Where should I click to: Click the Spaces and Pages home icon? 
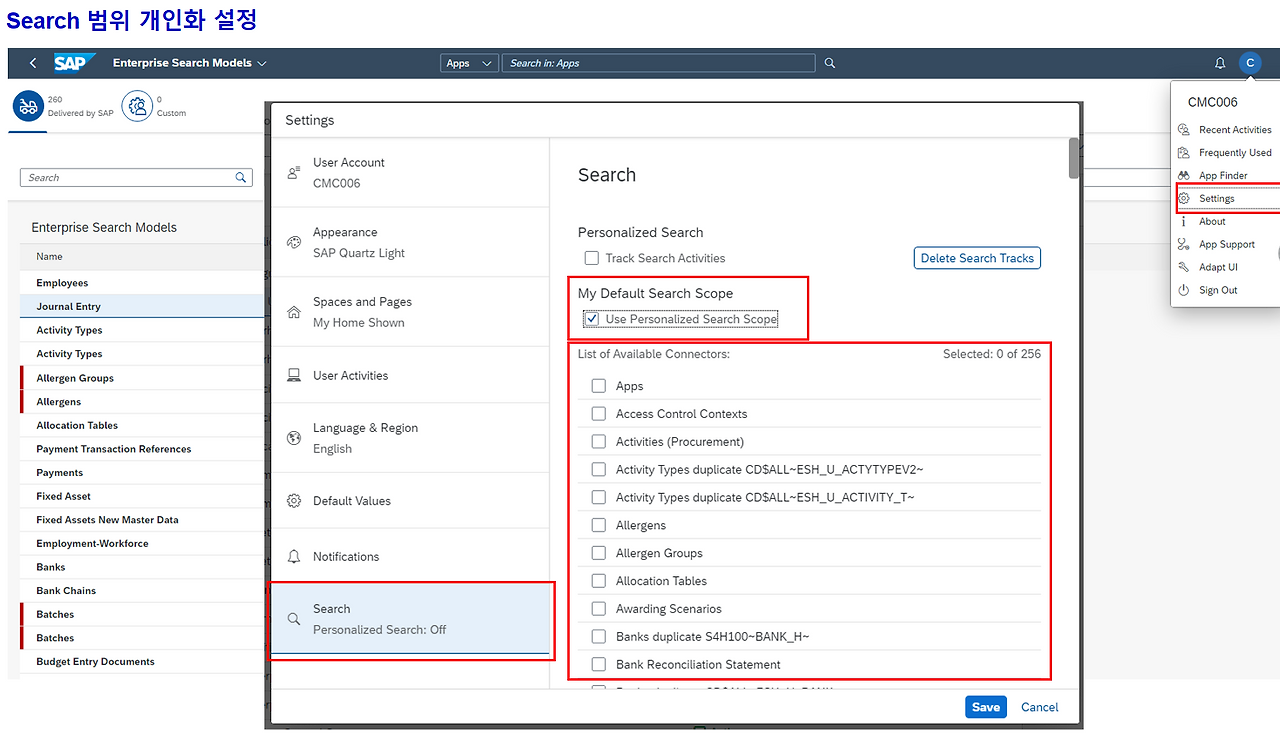[294, 312]
